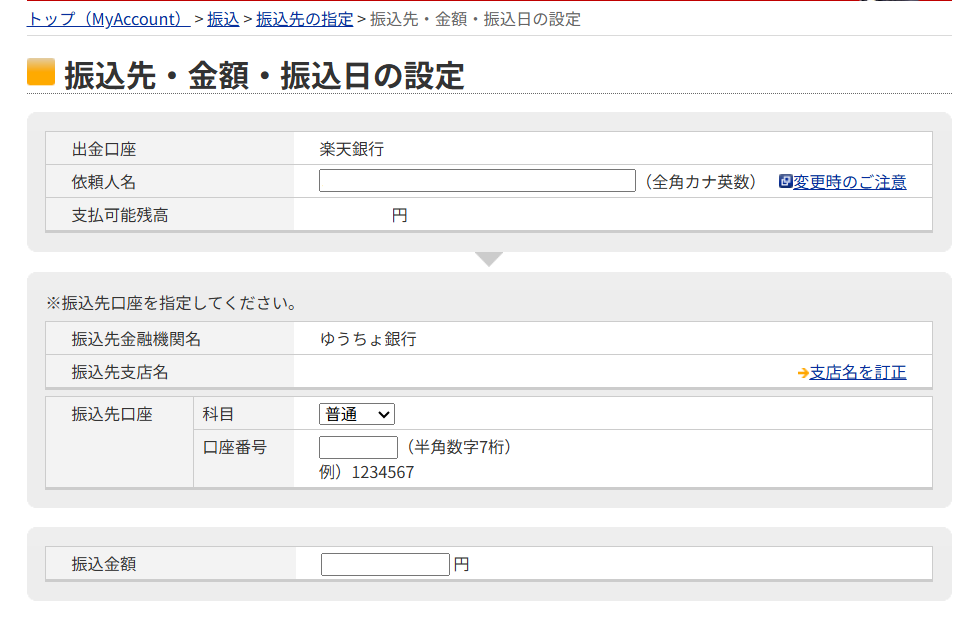
Task: Click the large 振込先・金額・振込日の設定 heading
Action: point(264,76)
